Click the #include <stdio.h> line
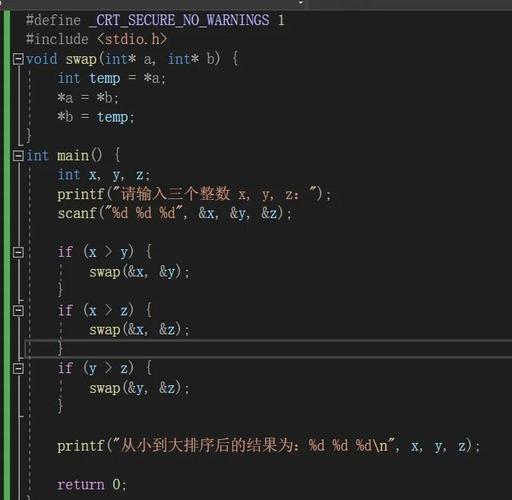This screenshot has height=500, width=512. [96, 39]
